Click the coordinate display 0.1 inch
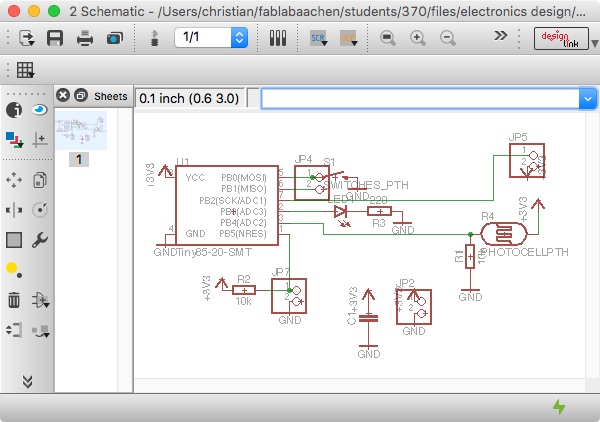Image resolution: width=600 pixels, height=422 pixels. pos(189,99)
